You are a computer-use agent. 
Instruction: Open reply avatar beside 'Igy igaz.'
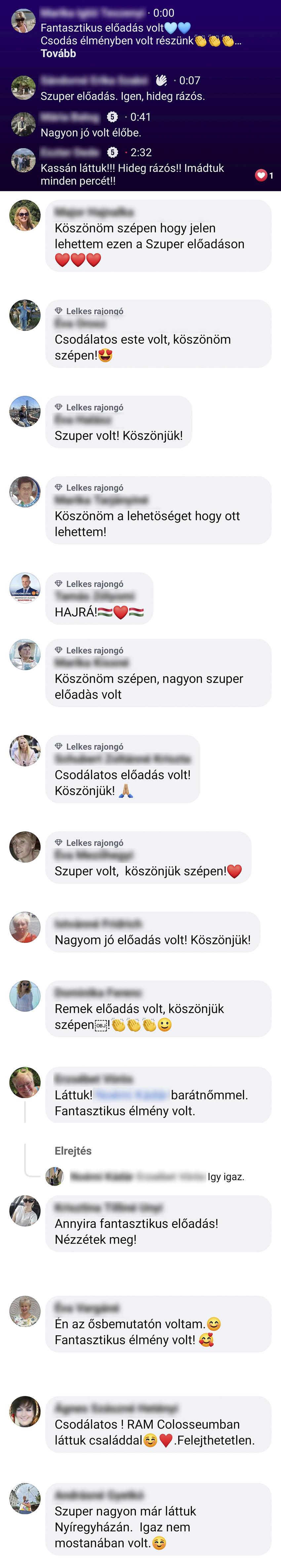(55, 1176)
